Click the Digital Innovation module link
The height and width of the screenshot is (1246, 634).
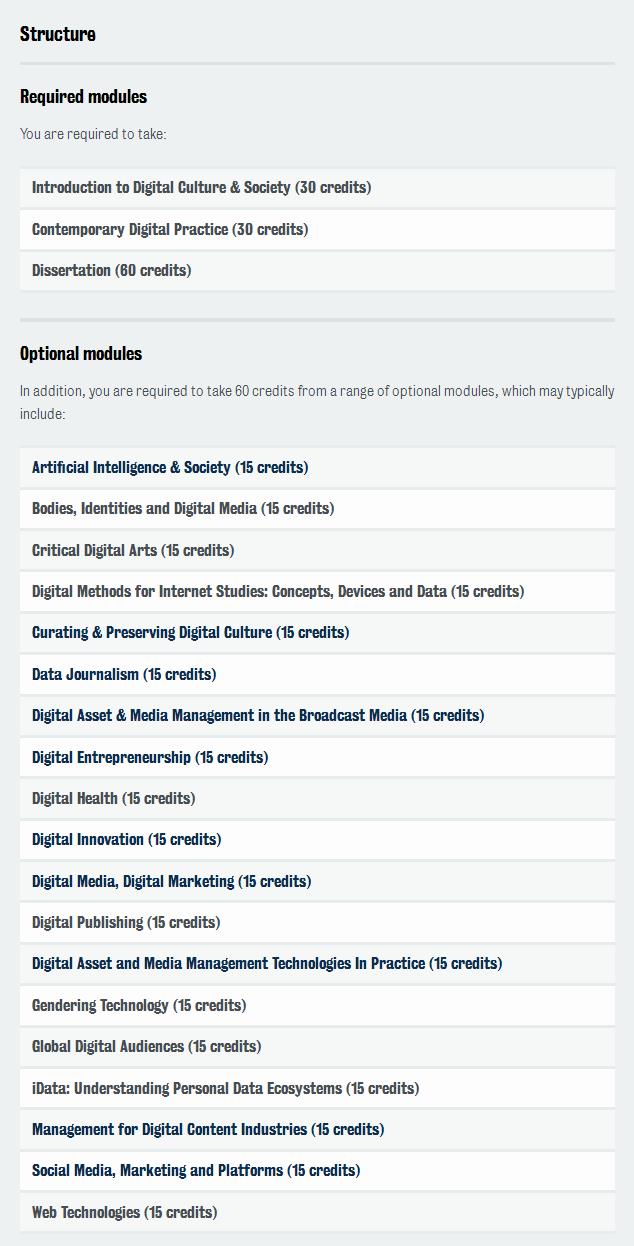[127, 840]
